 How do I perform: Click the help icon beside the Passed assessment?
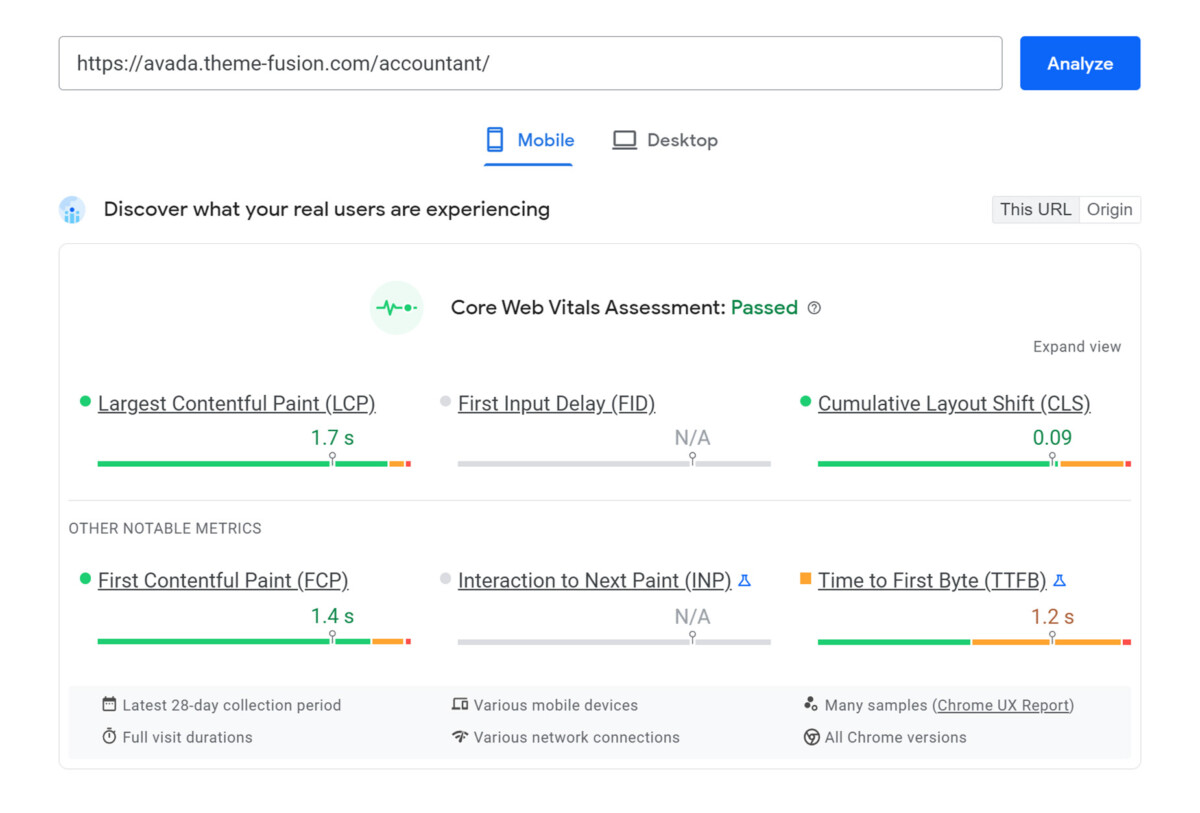coord(814,308)
